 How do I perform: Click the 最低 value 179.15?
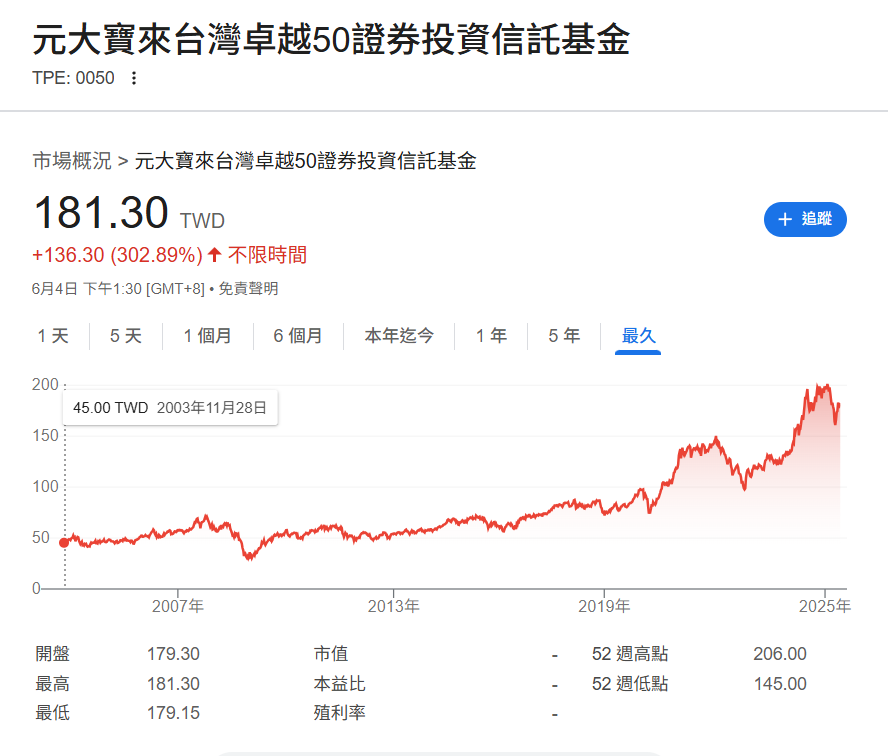(x=173, y=713)
